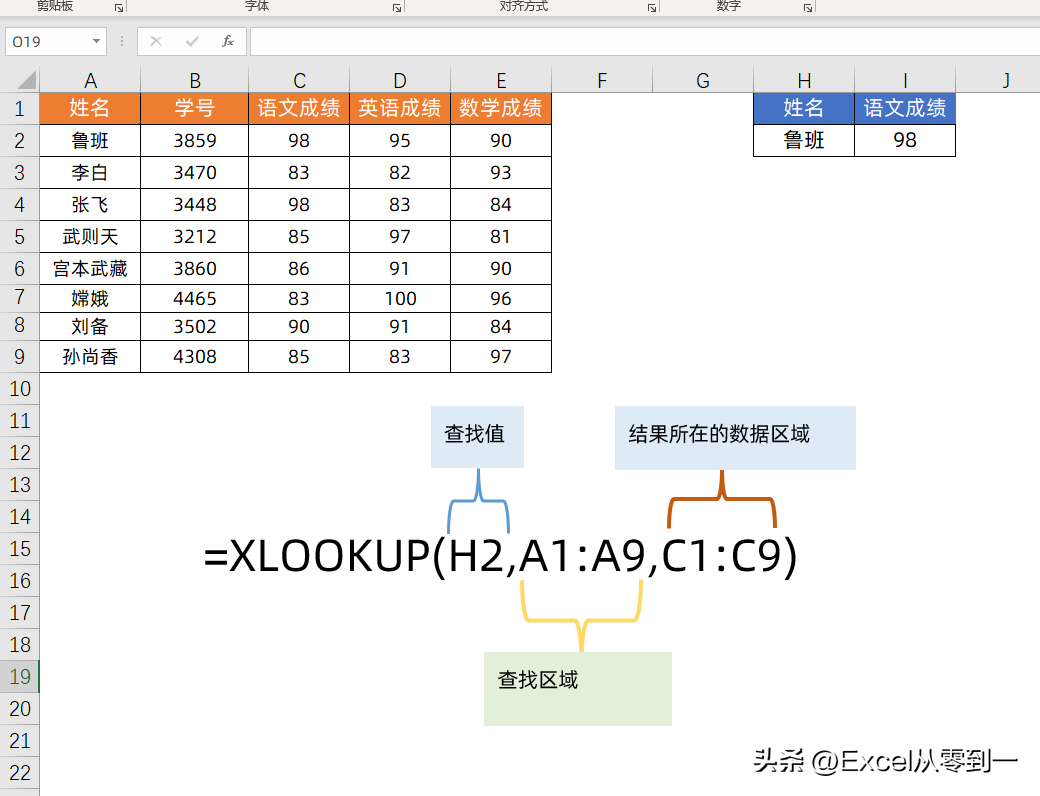
Task: Click the confirm entry checkmark icon
Action: pyautogui.click(x=192, y=41)
